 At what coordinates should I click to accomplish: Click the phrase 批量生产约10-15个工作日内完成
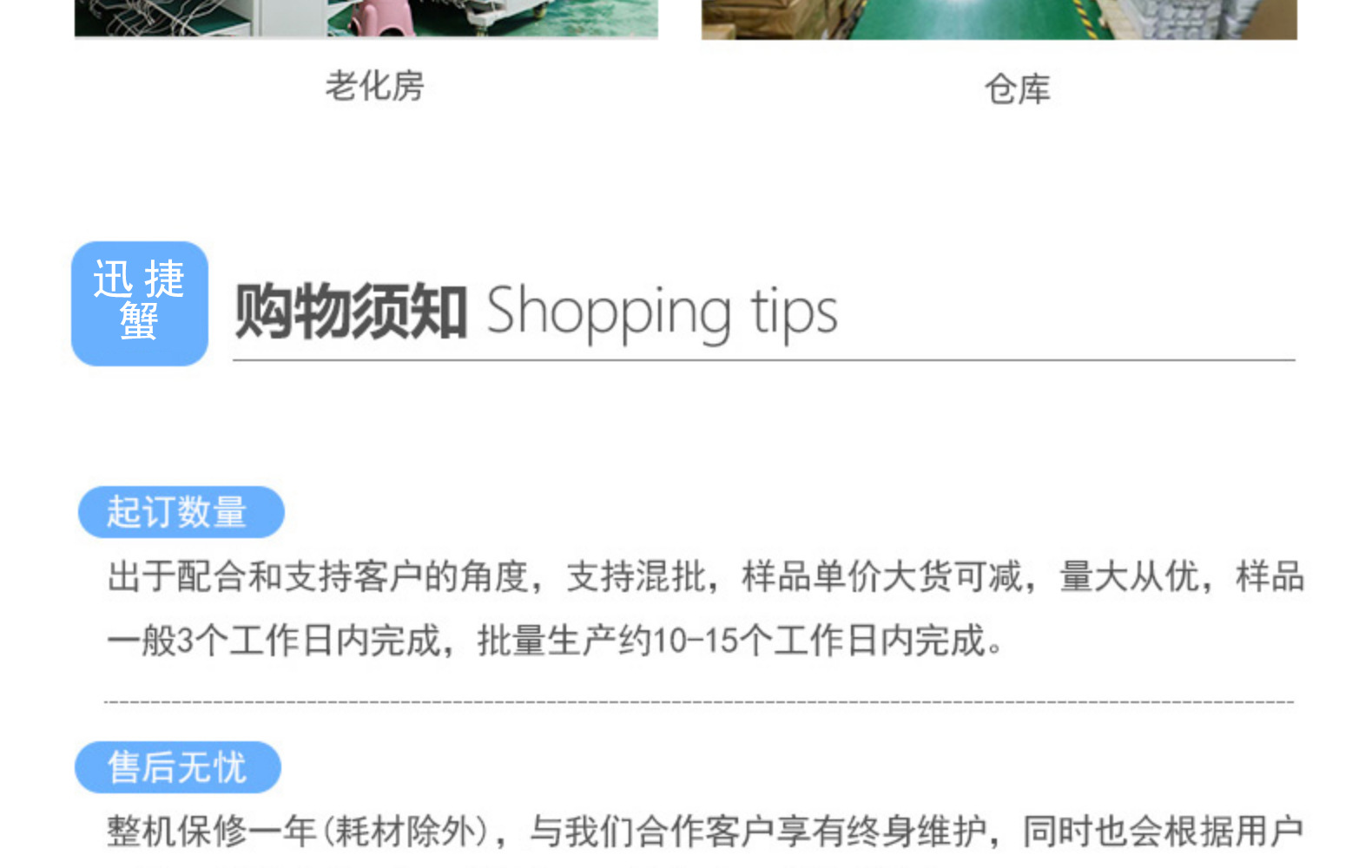731,641
